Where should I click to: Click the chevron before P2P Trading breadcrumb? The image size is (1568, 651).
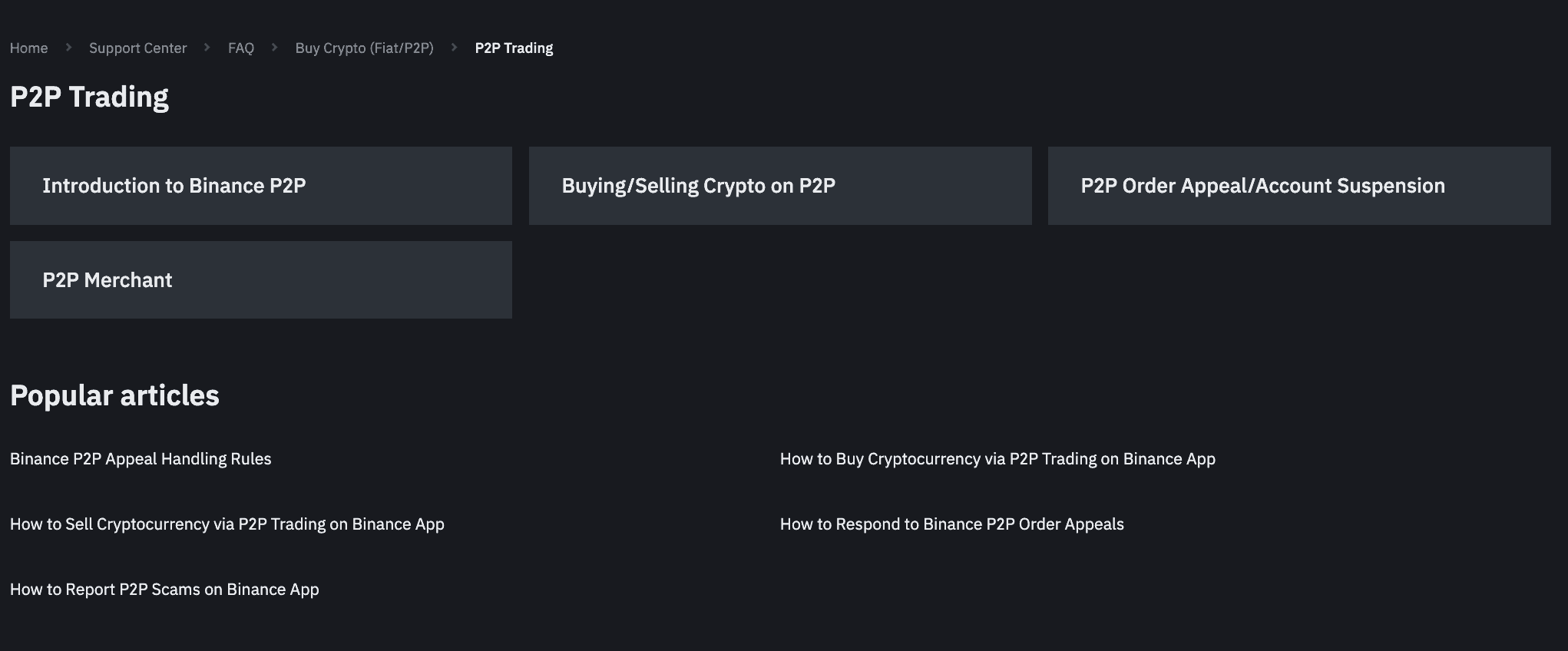(x=454, y=48)
